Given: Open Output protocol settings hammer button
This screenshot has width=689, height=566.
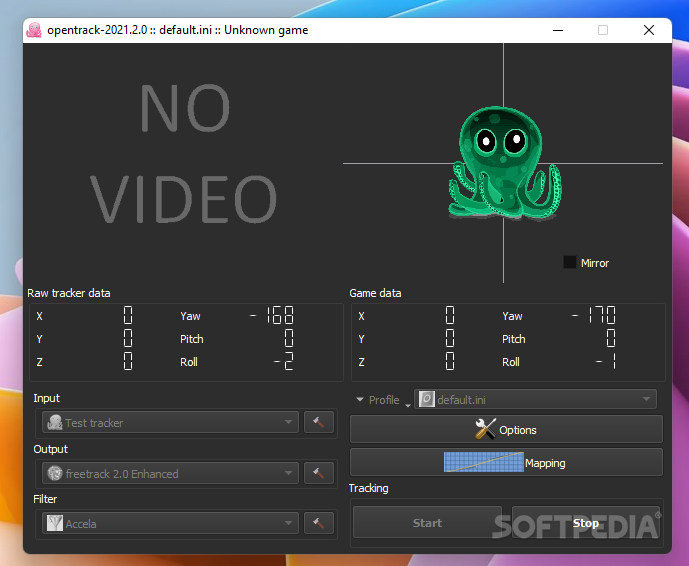Looking at the screenshot, I should (319, 473).
